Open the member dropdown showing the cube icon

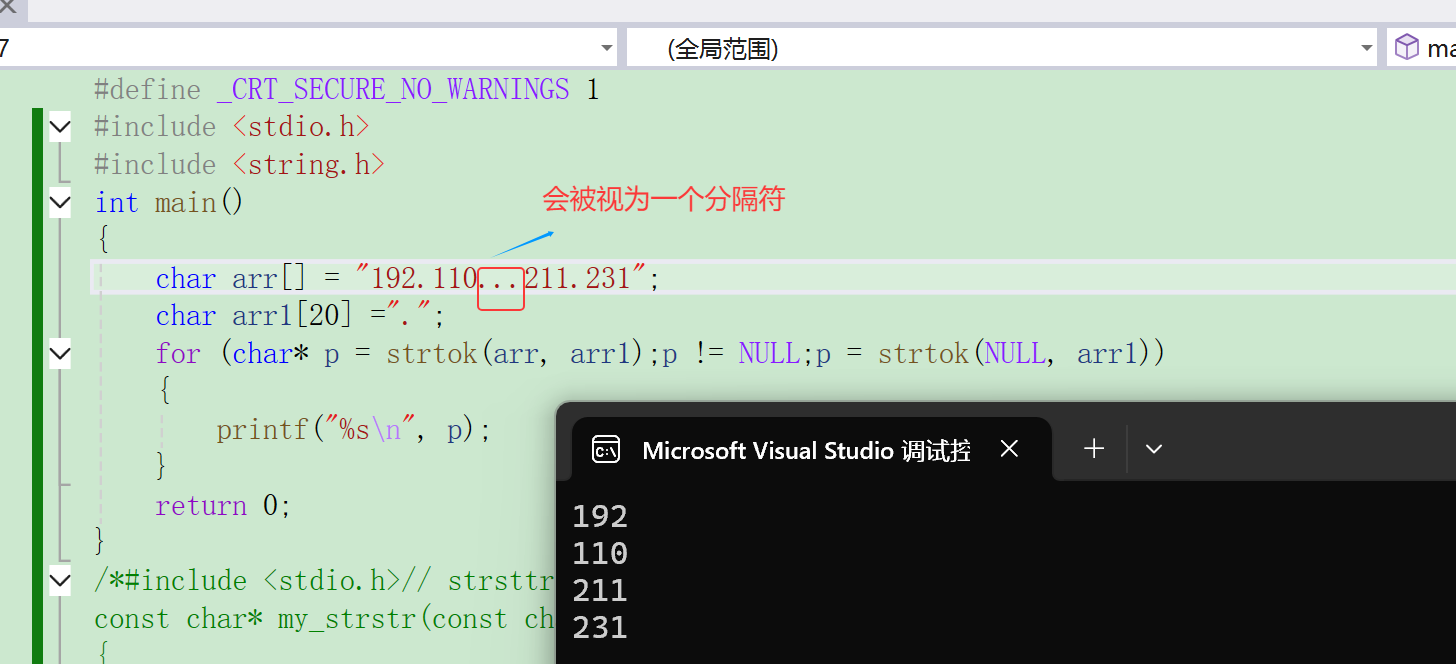click(x=1422, y=48)
